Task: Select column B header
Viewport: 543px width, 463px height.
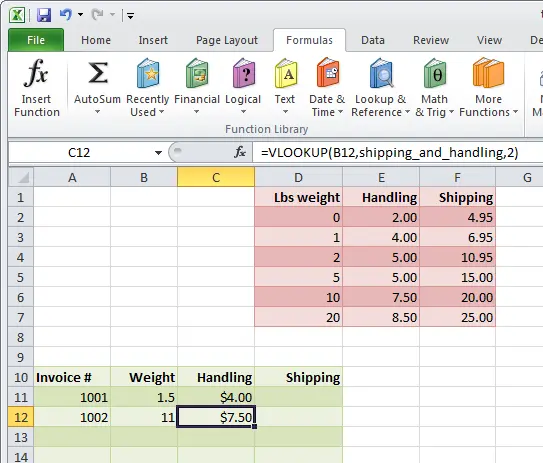Action: 144,177
